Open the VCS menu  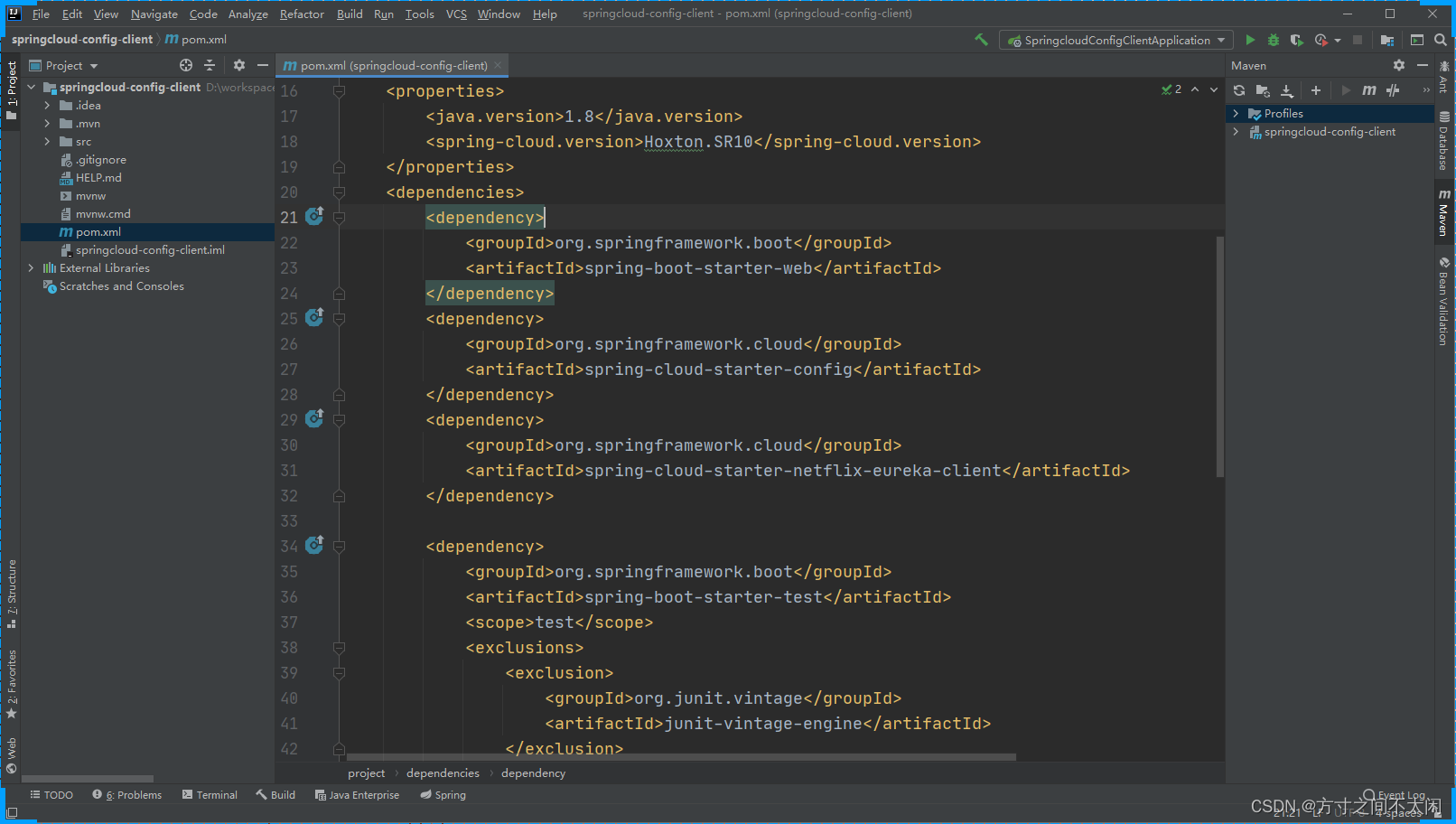pos(456,14)
